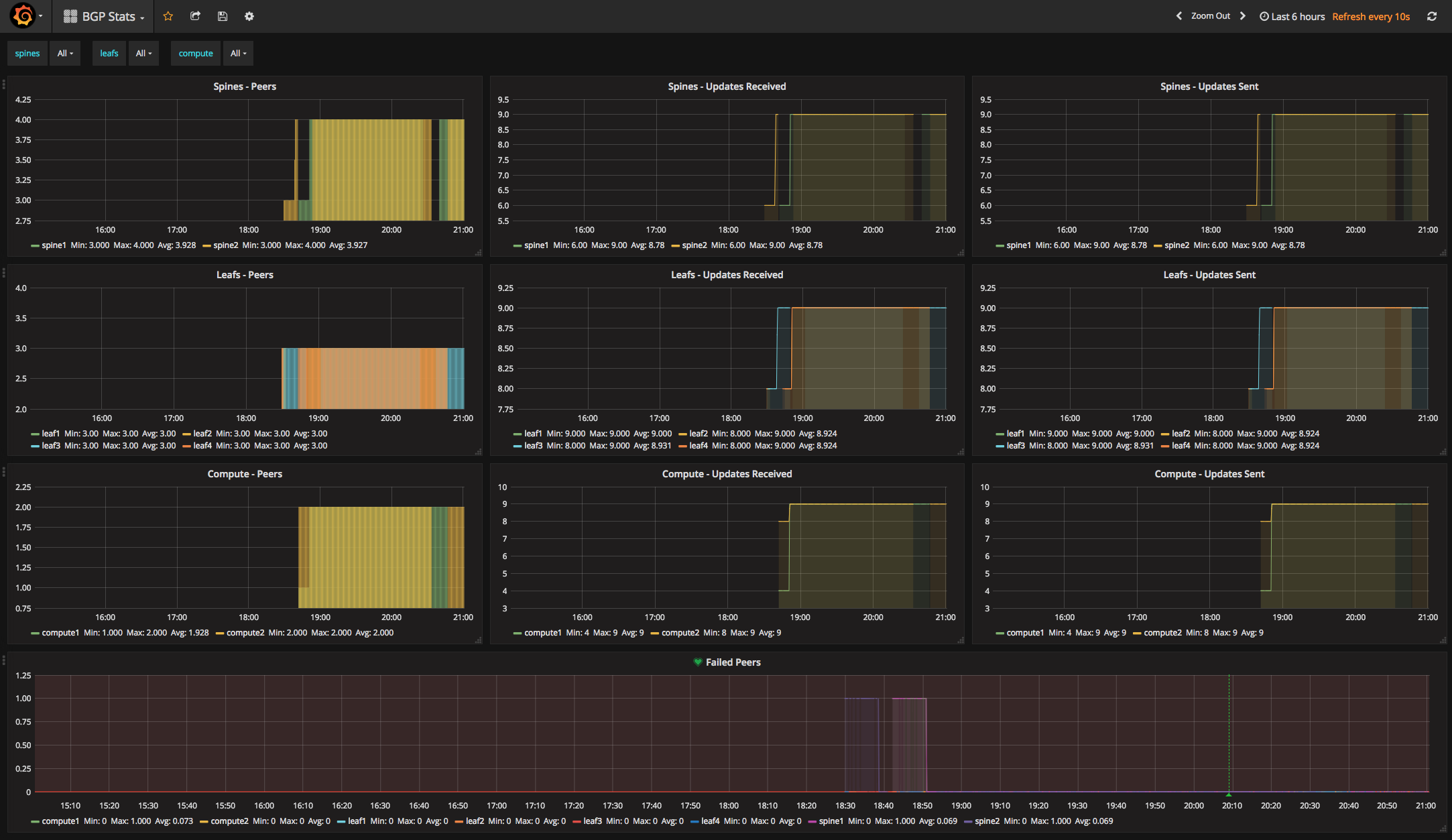Open the Grafana logo main menu
The image size is (1452, 840).
click(x=23, y=16)
